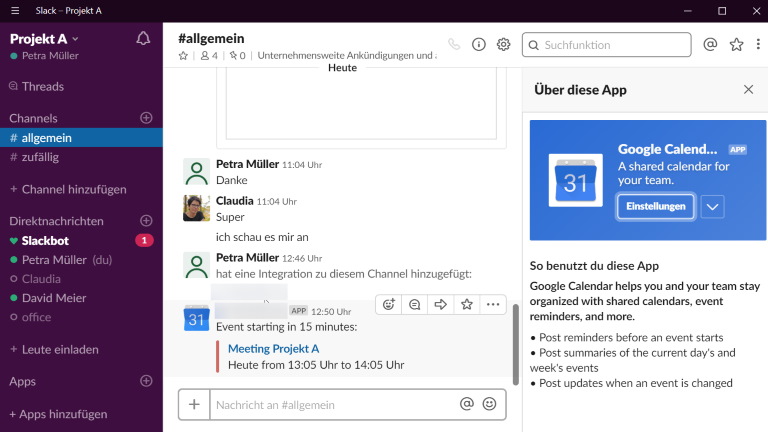
Task: Start a call with phone icon
Action: pos(454,45)
